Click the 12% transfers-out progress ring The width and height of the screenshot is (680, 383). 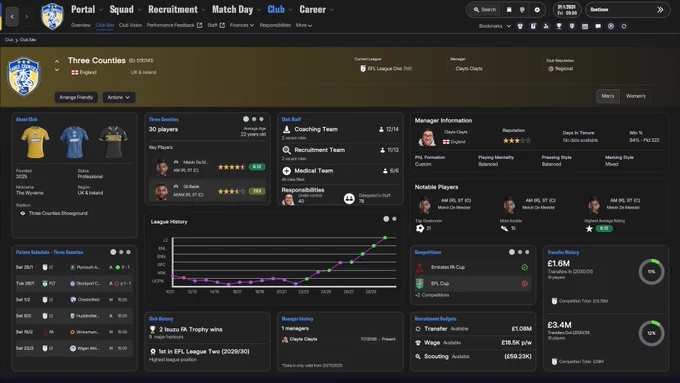(651, 333)
